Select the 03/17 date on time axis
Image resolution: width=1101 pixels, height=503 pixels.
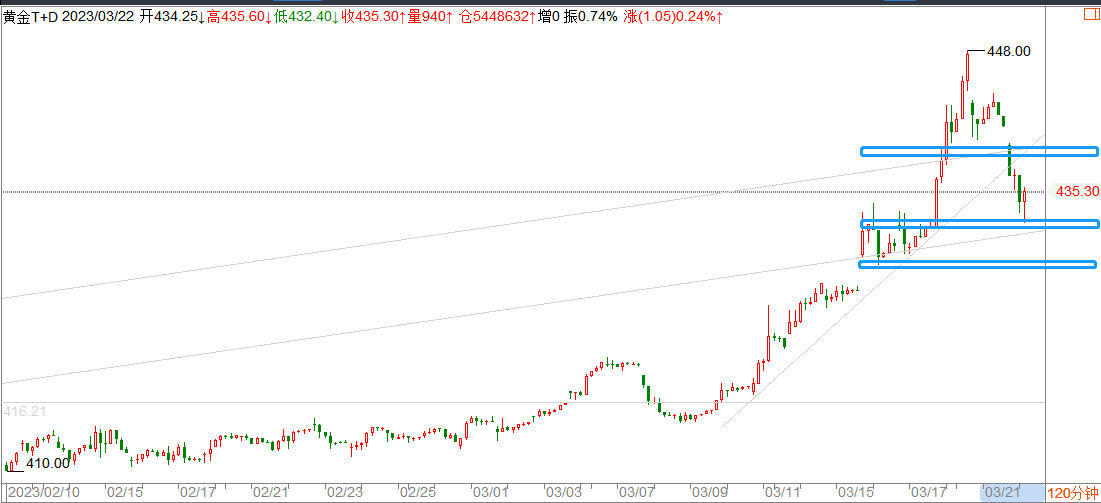[x=929, y=490]
